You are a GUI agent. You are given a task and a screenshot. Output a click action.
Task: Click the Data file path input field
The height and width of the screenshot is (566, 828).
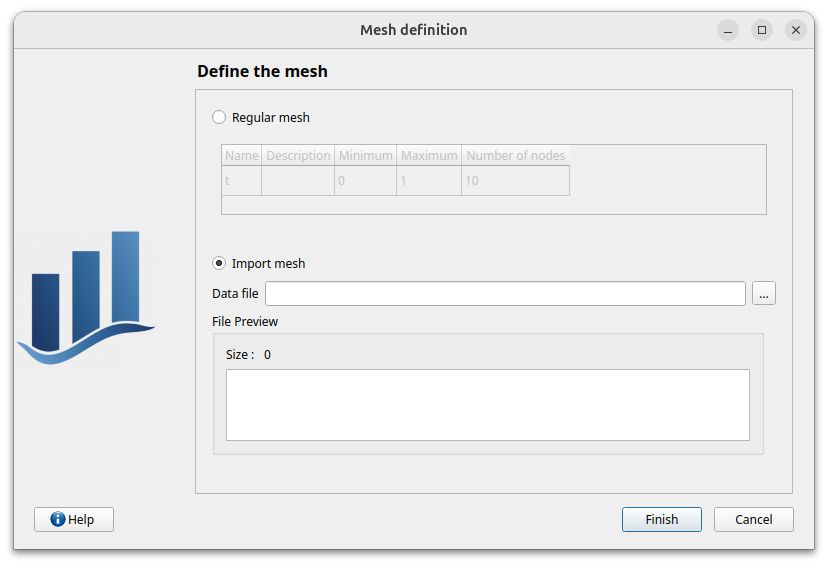(x=505, y=293)
